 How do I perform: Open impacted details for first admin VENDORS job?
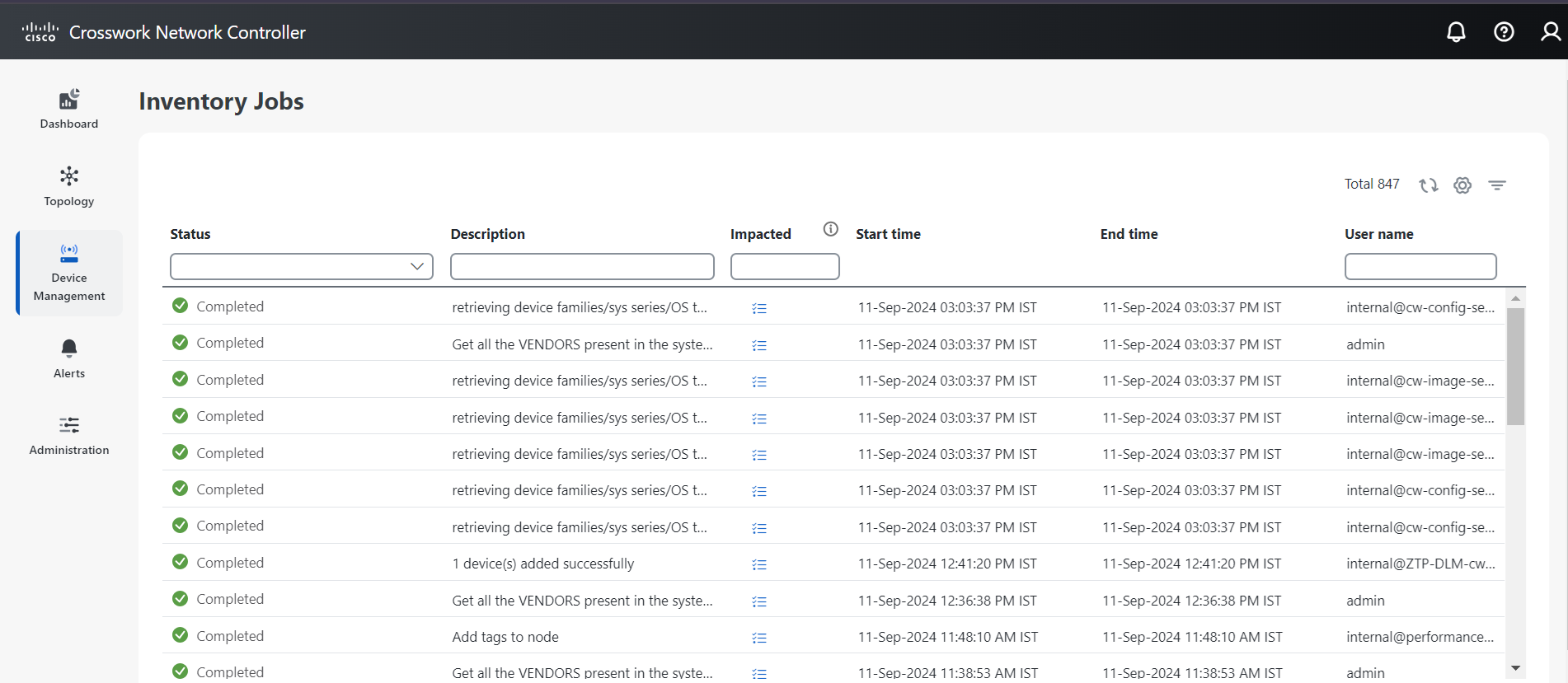point(759,345)
